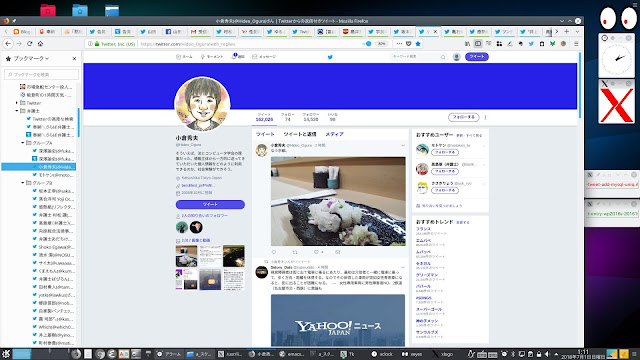Click フォローする on the profile

[464, 117]
